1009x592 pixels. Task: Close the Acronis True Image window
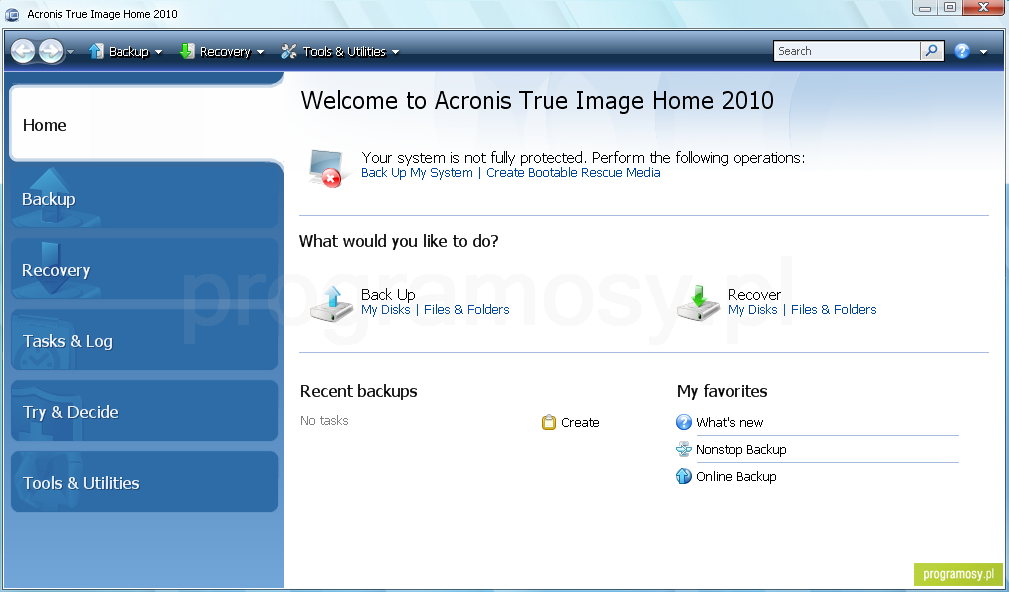tap(983, 8)
